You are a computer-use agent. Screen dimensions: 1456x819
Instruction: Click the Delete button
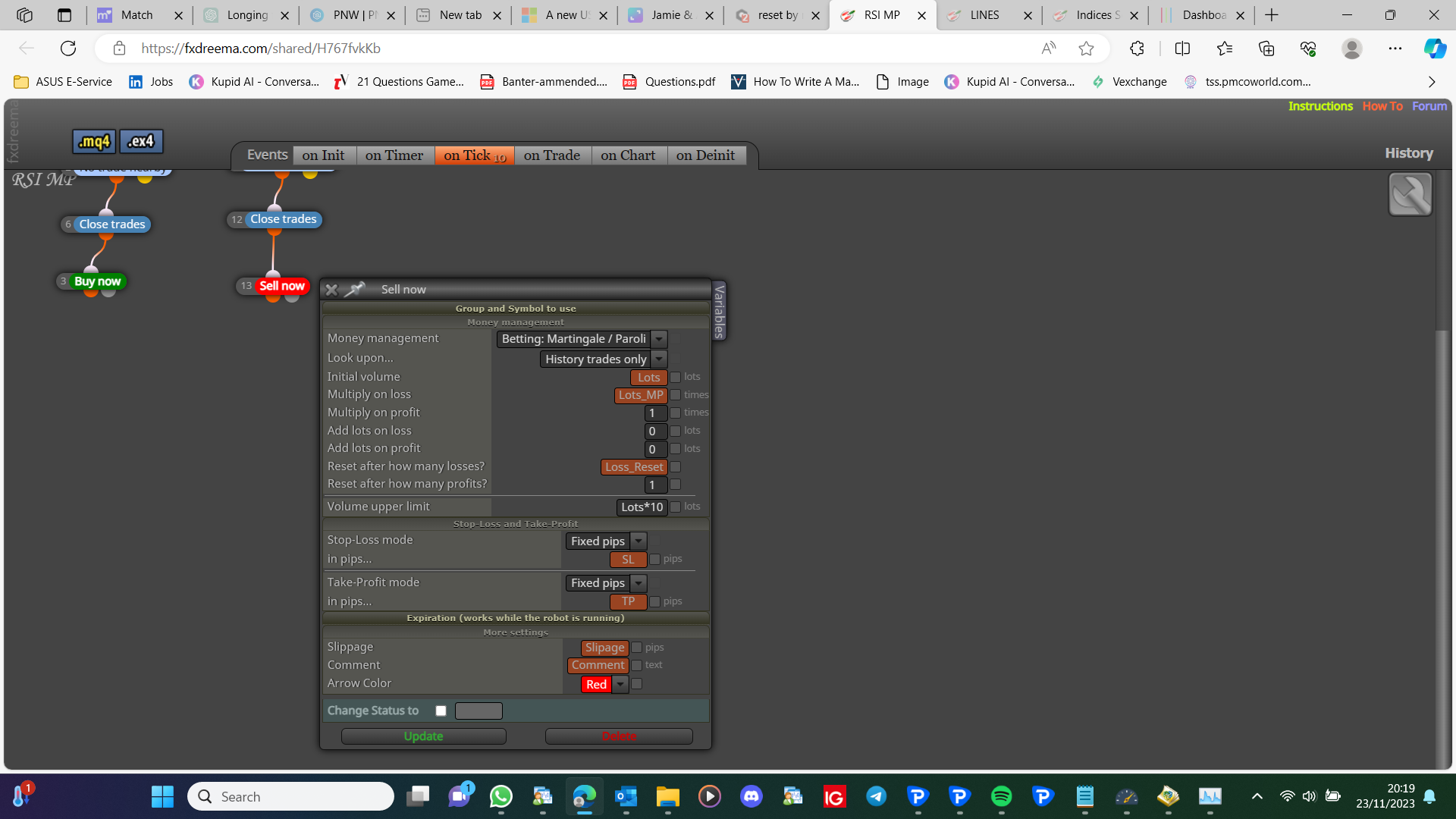coord(619,736)
